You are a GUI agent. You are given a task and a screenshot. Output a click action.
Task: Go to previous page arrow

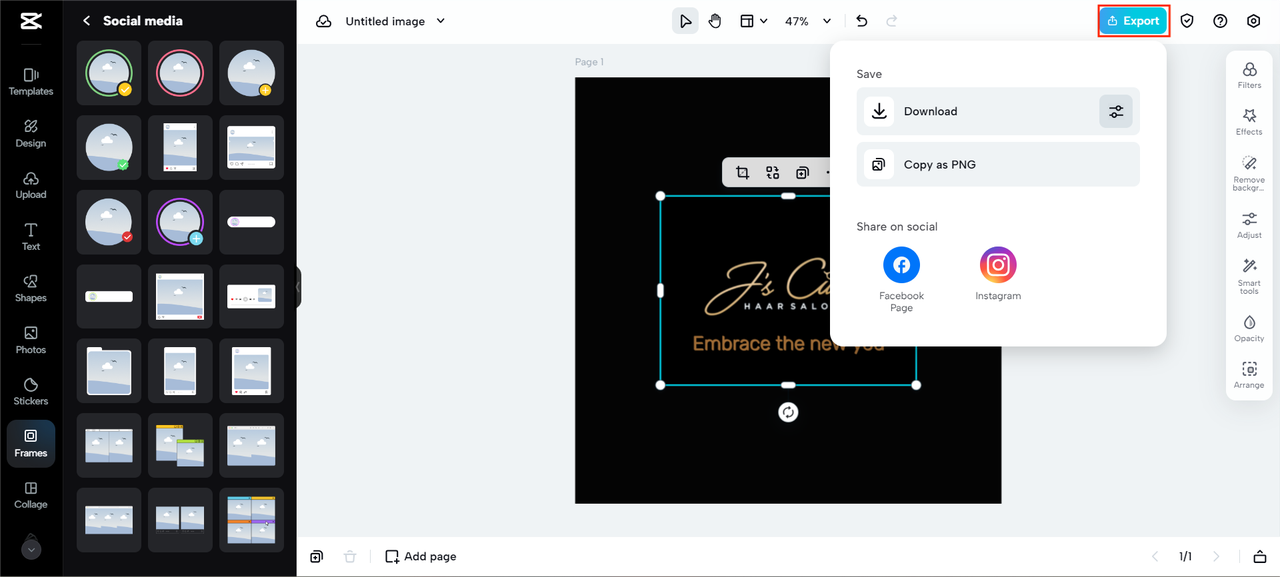click(x=1155, y=556)
